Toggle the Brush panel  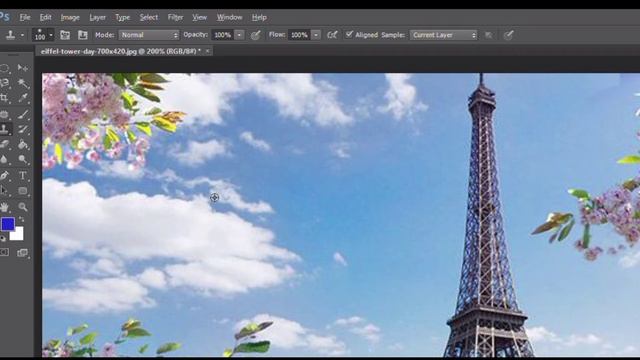point(65,35)
